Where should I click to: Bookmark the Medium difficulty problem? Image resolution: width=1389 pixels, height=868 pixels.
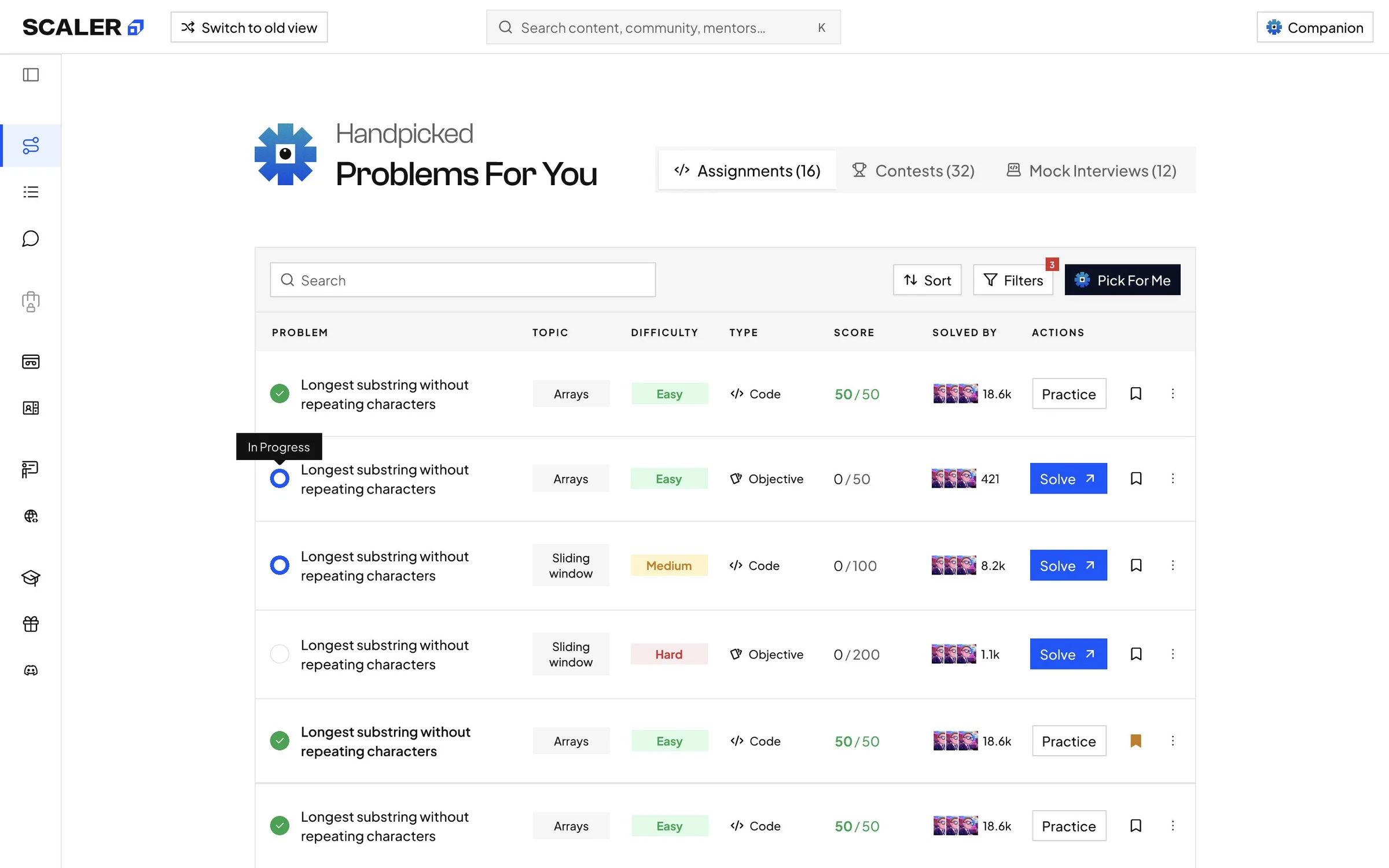[1136, 565]
